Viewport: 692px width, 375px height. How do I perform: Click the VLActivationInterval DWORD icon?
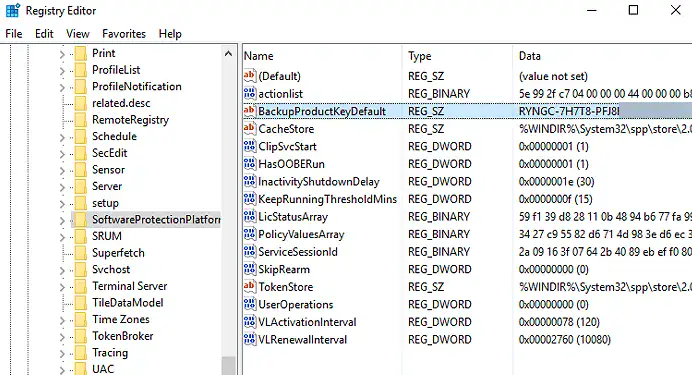coord(249,322)
